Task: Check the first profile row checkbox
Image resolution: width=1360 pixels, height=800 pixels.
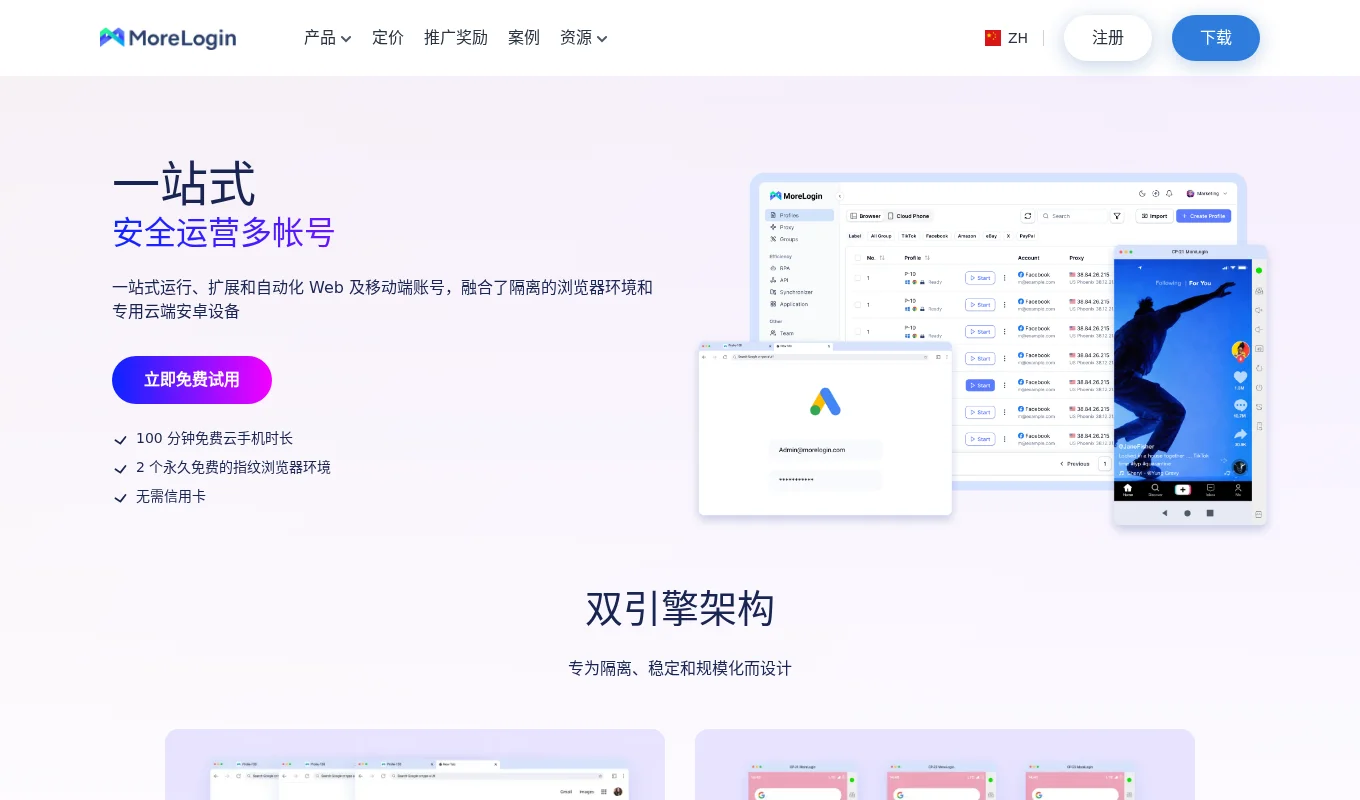Action: [858, 278]
